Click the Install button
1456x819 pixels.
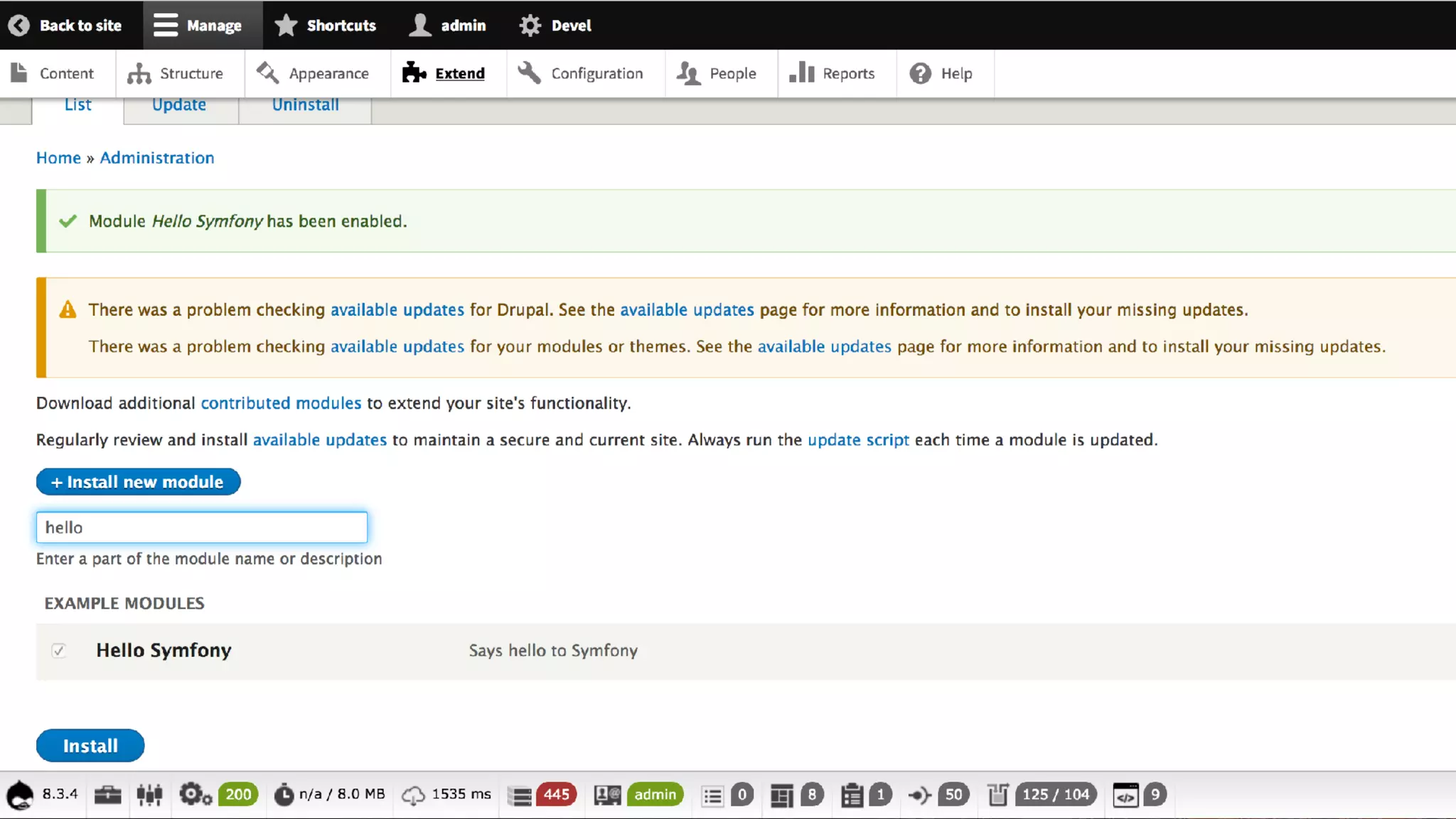(90, 746)
